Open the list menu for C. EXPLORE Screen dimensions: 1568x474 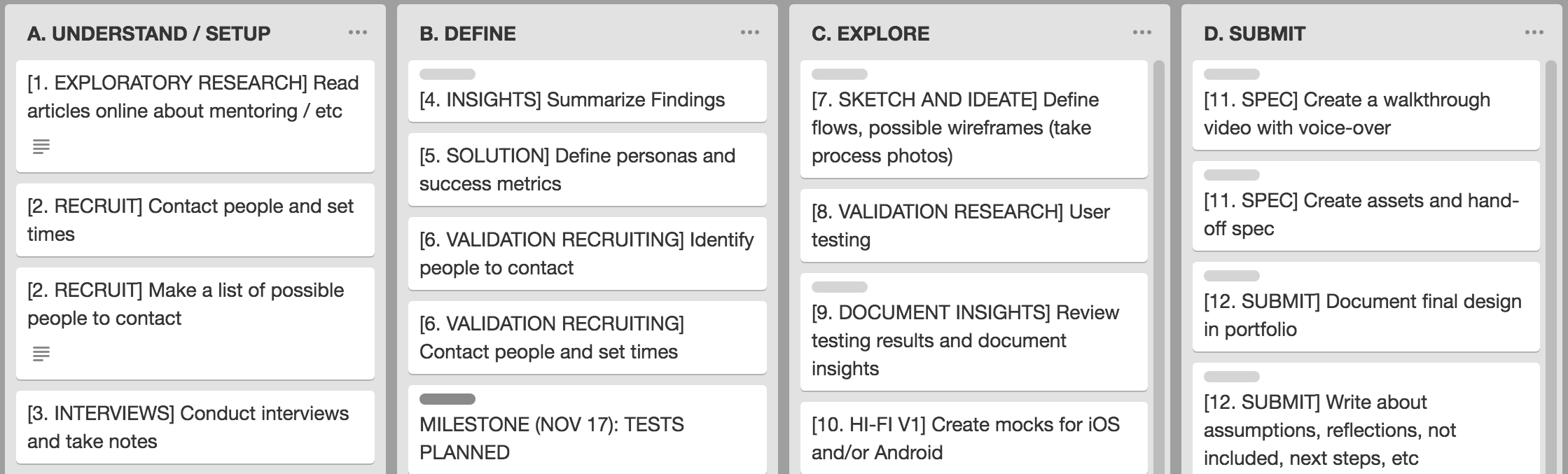(1142, 33)
